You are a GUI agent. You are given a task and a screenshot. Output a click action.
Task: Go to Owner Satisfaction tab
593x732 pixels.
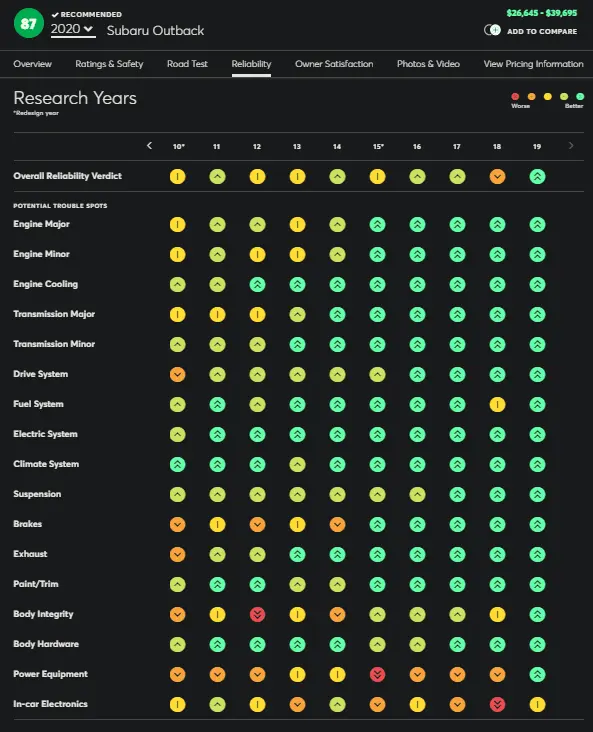(x=334, y=64)
